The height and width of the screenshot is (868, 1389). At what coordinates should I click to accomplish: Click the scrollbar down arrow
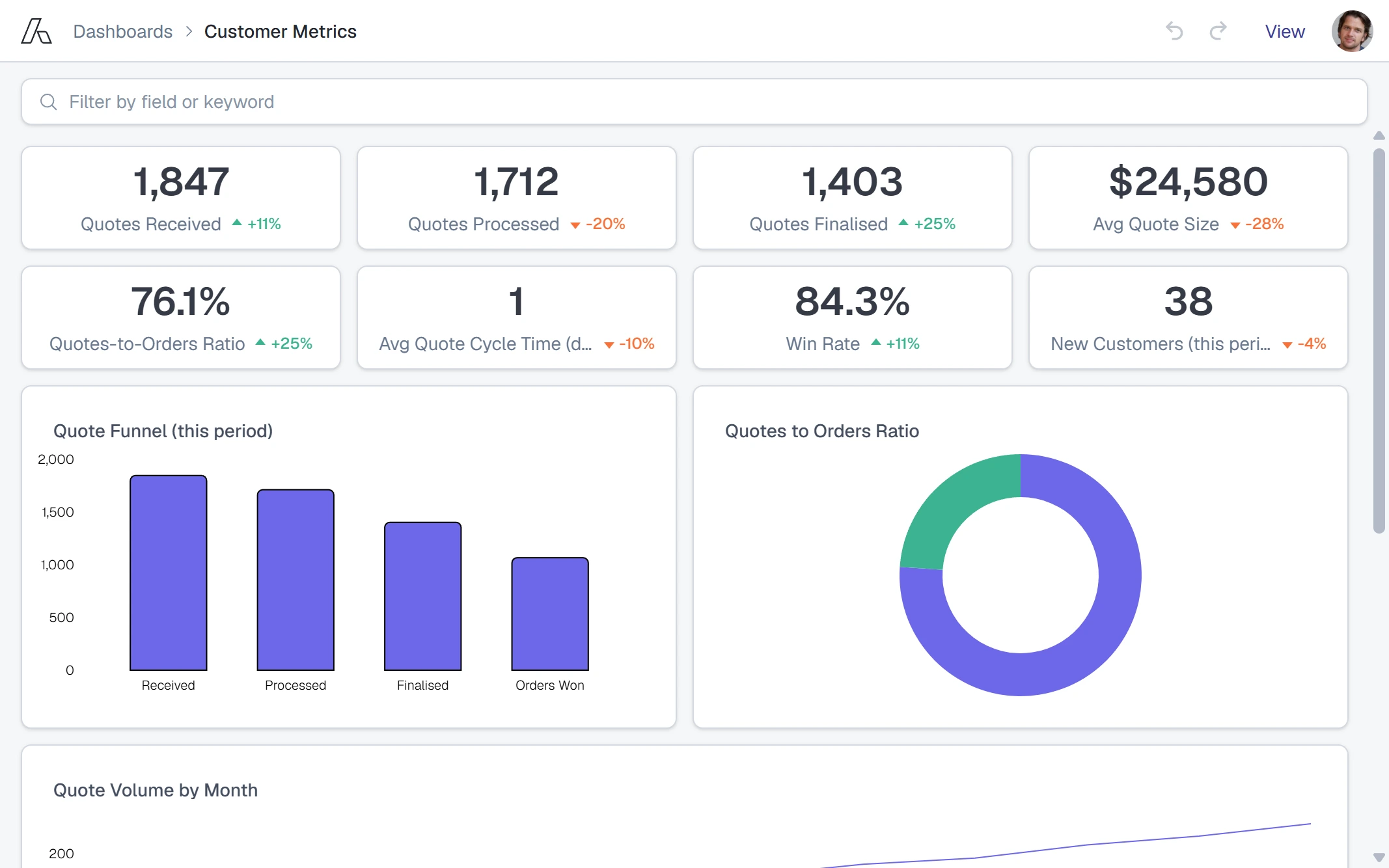[1379, 858]
